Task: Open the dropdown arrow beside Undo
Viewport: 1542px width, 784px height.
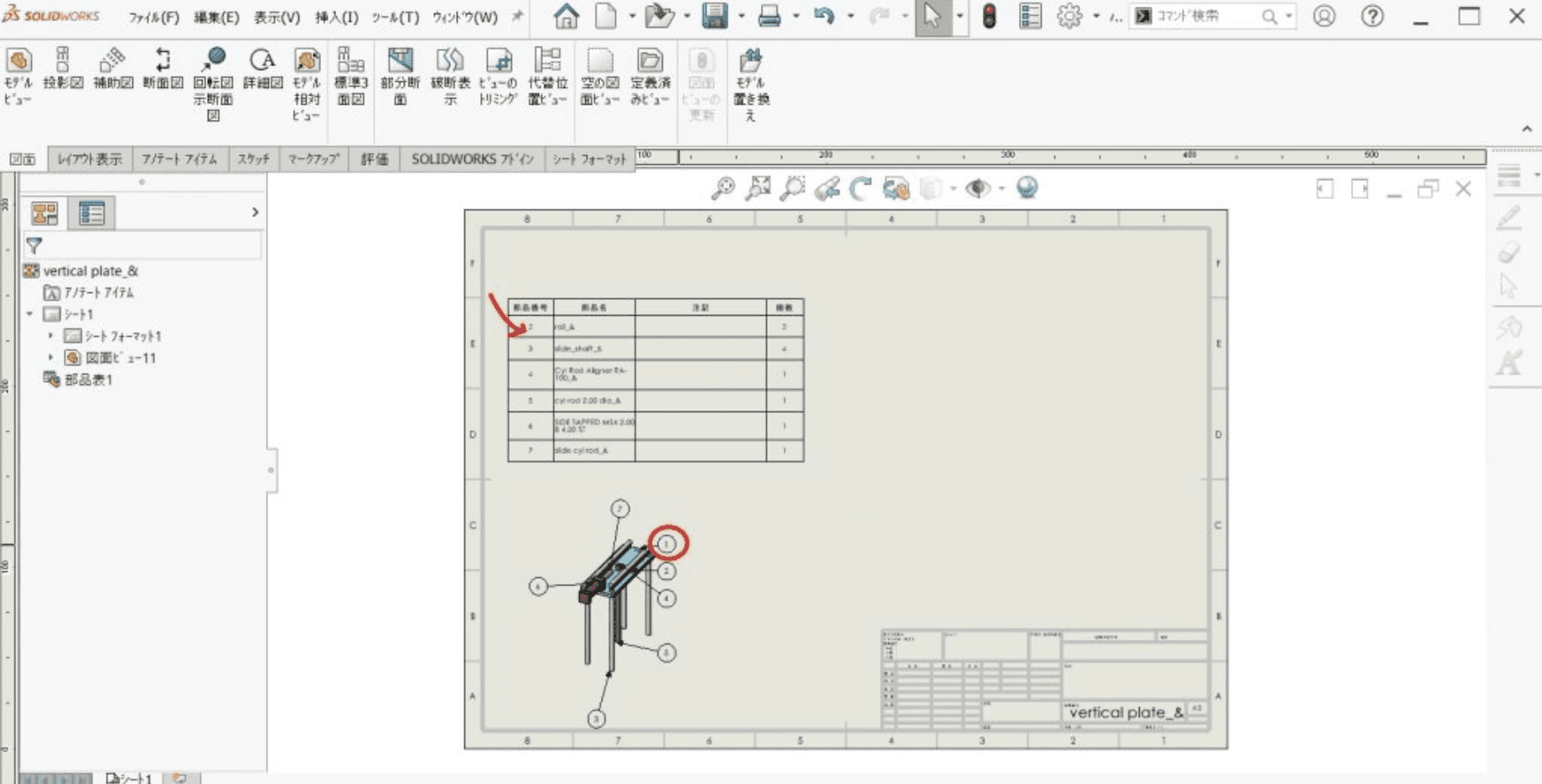Action: [851, 16]
